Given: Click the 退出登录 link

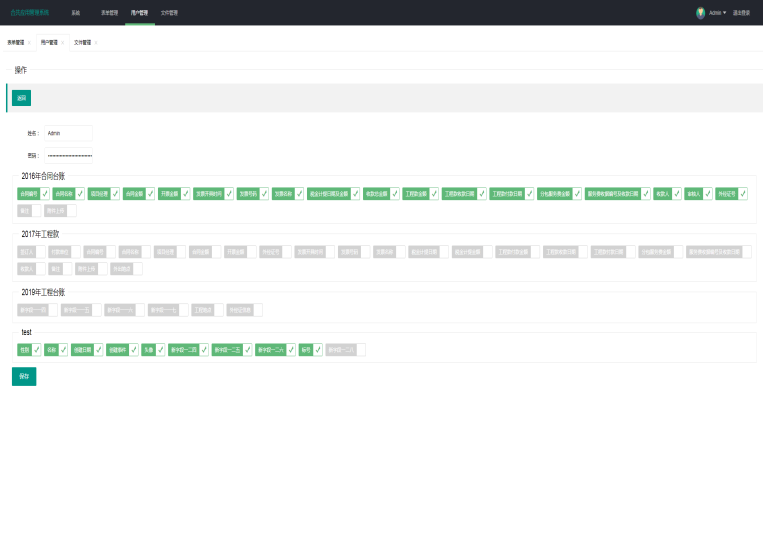Looking at the screenshot, I should click(742, 13).
